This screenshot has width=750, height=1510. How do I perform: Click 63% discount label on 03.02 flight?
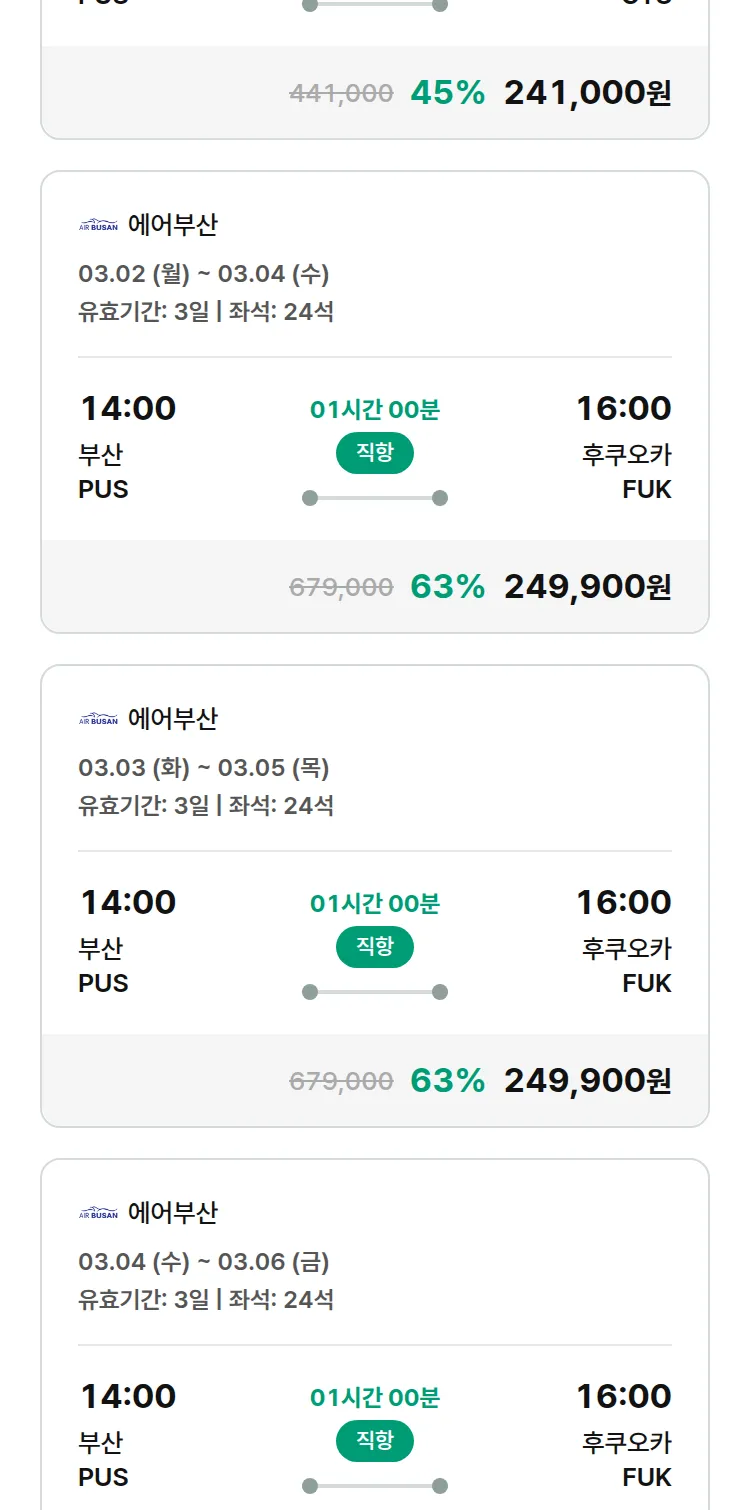point(447,587)
